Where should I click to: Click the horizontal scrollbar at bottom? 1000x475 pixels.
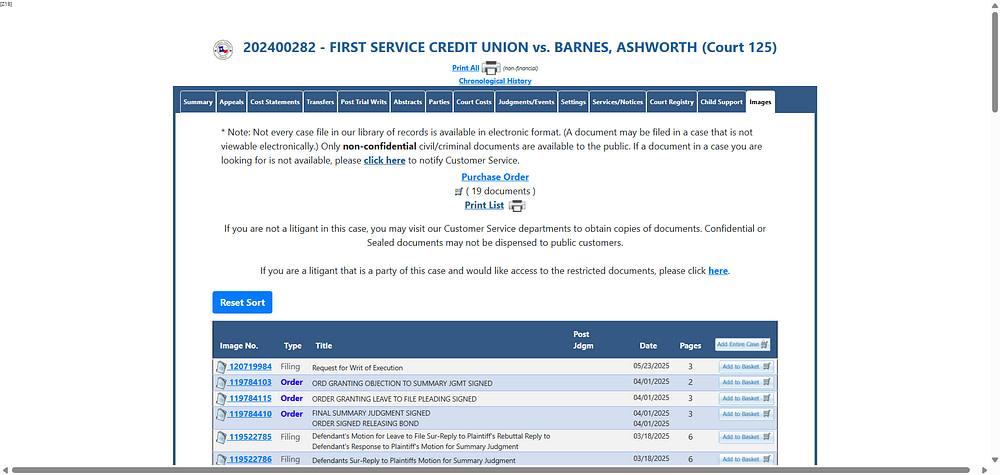tap(490, 470)
